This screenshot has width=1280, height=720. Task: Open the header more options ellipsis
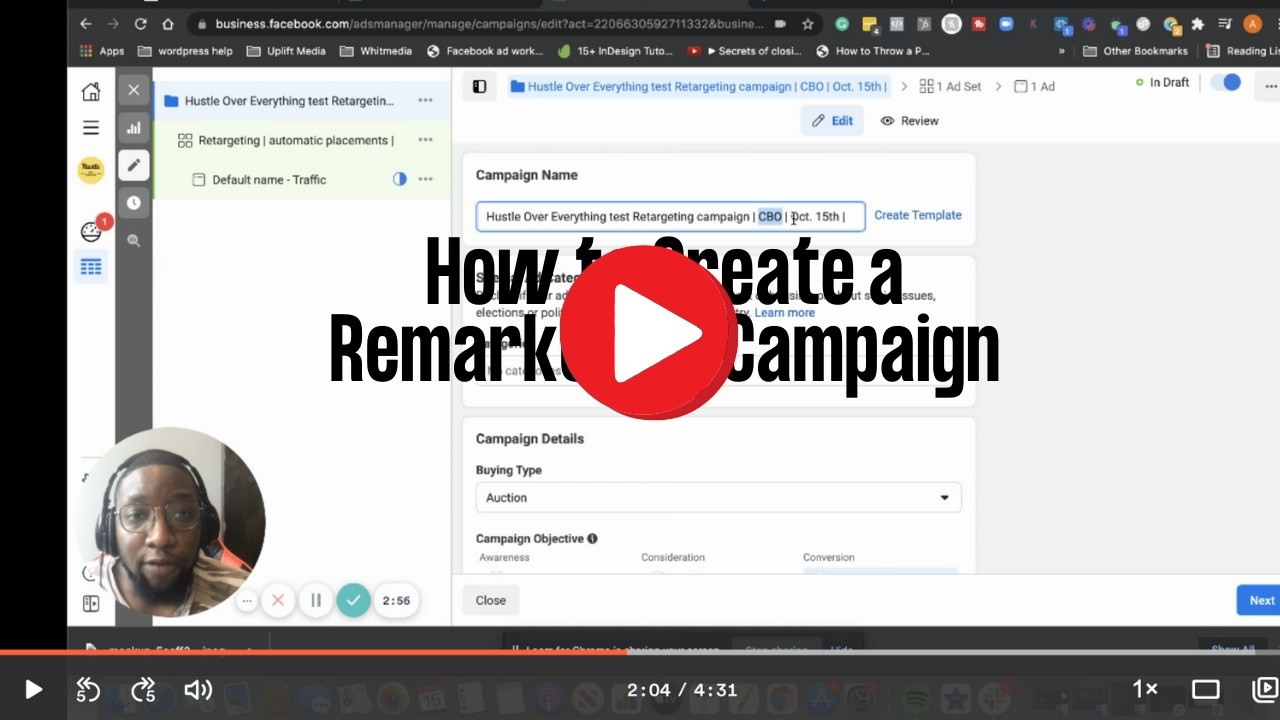coord(1270,87)
